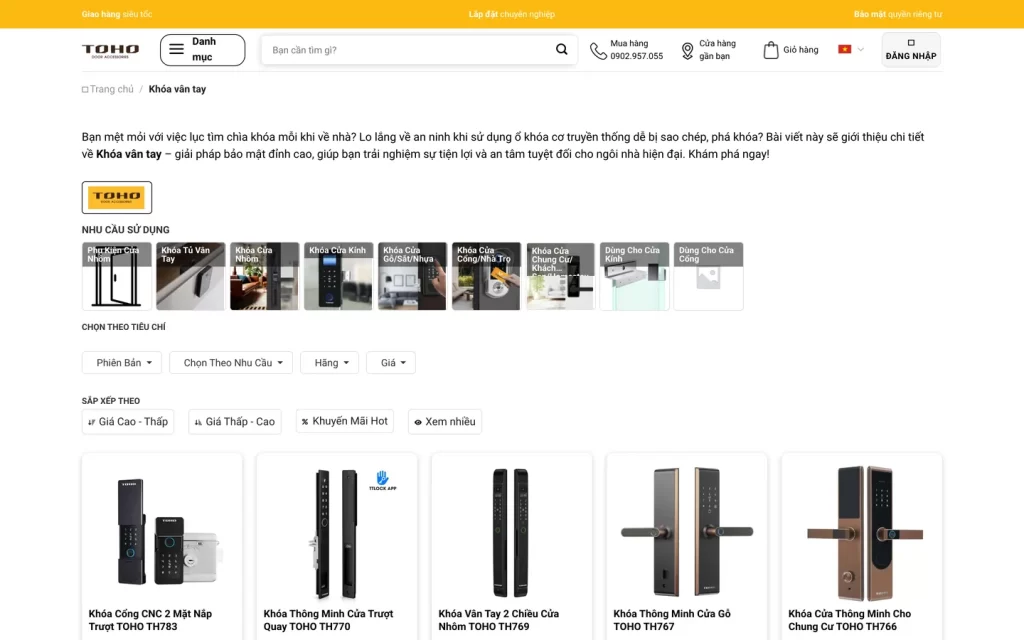Expand the Phiên Bản filter dropdown

[x=122, y=362]
